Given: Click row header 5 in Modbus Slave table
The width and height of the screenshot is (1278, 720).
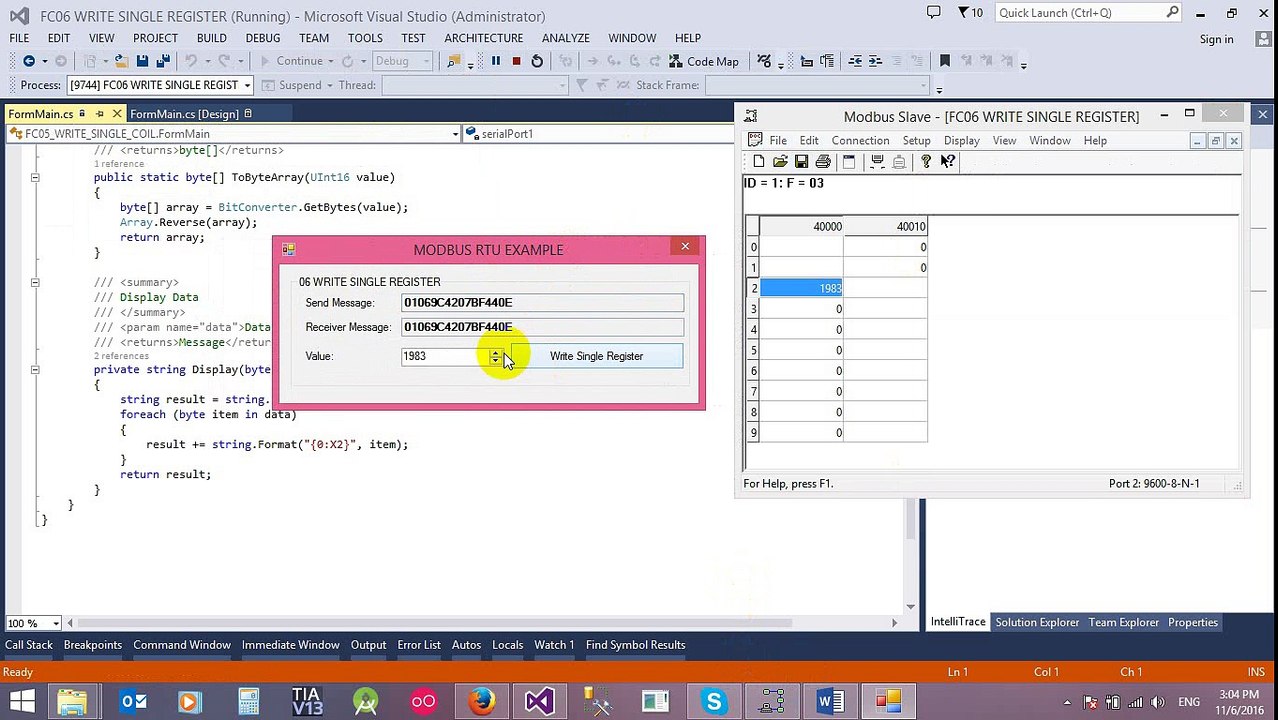Looking at the screenshot, I should tap(753, 350).
